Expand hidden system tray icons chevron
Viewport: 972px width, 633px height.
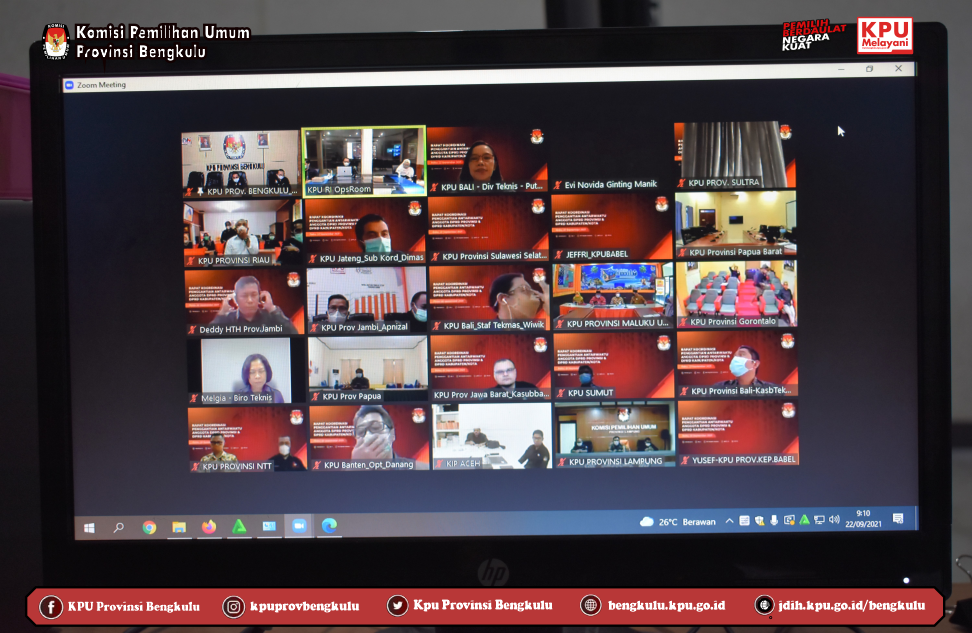[x=729, y=521]
